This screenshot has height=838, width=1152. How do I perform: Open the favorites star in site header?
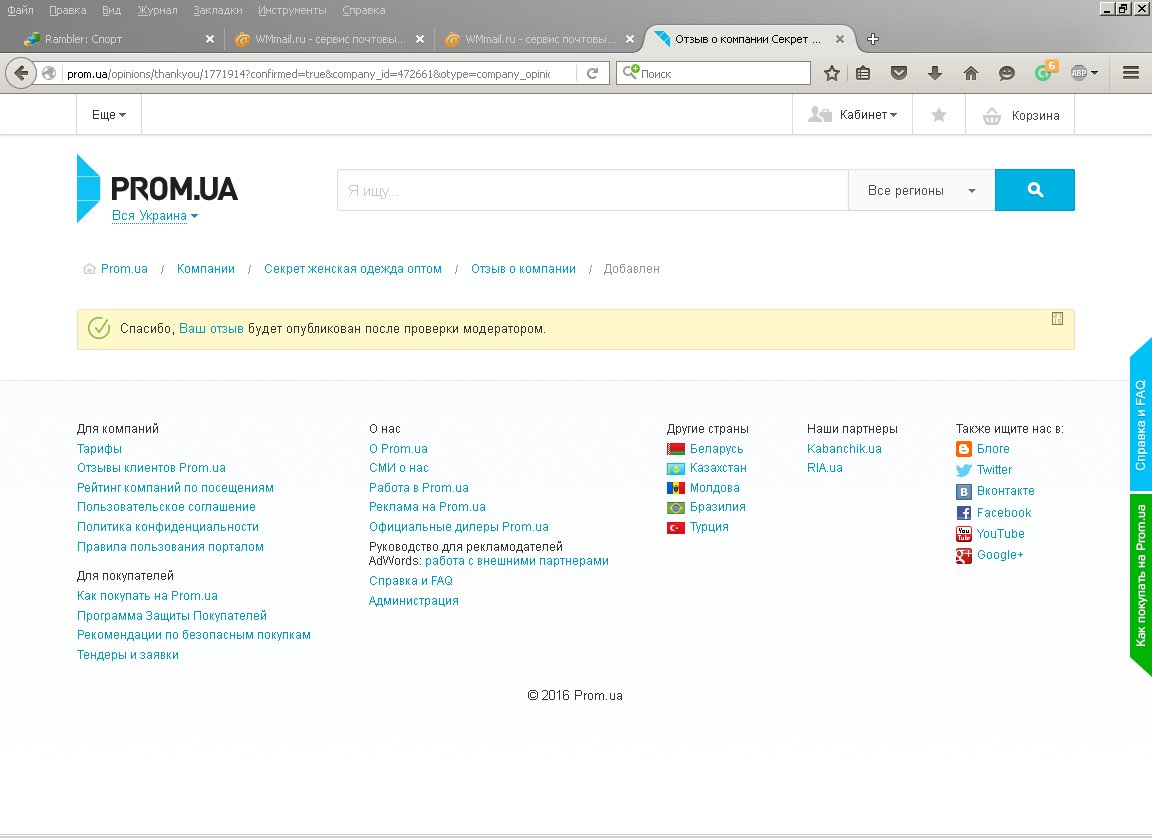(938, 115)
